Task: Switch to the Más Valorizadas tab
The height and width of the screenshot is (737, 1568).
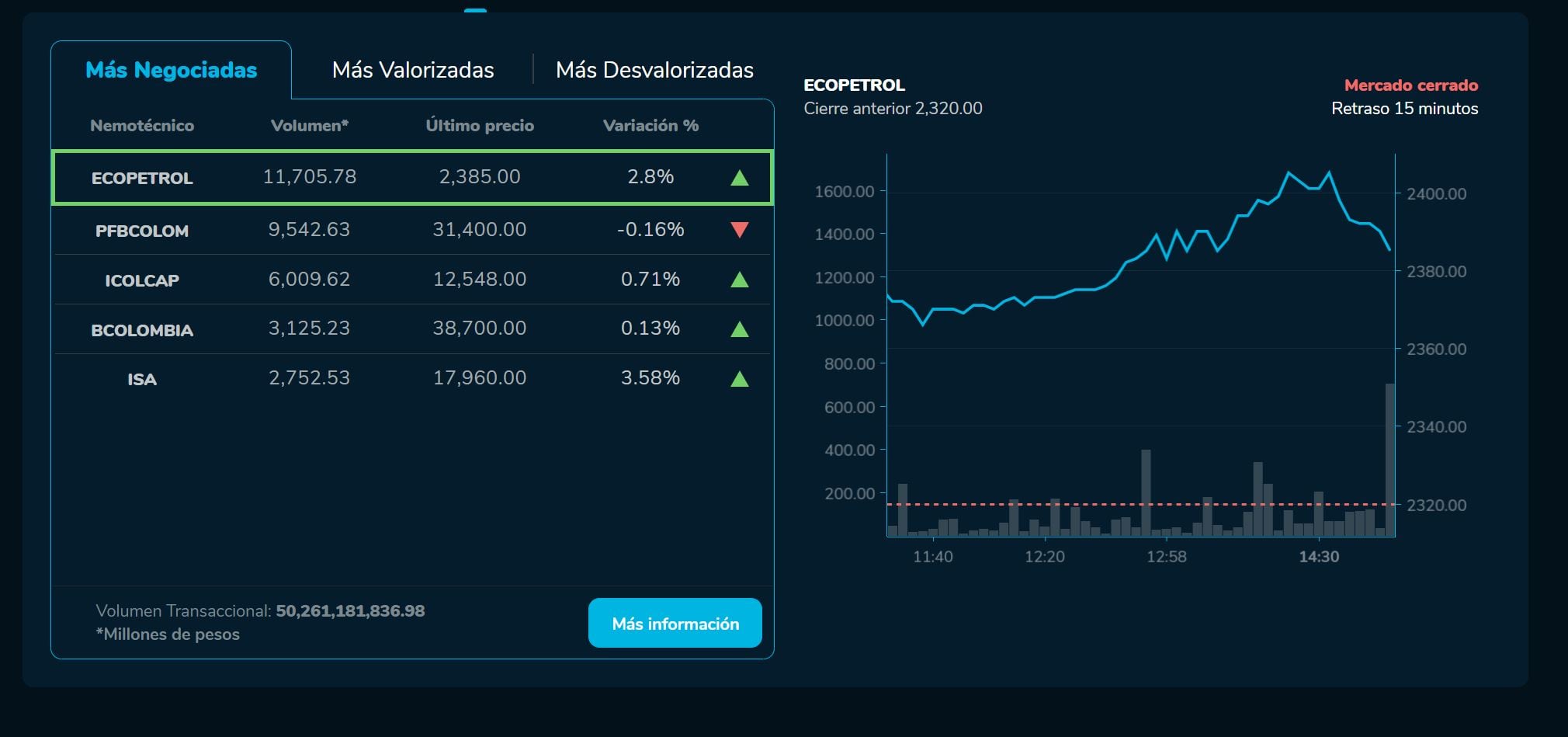Action: click(x=412, y=70)
